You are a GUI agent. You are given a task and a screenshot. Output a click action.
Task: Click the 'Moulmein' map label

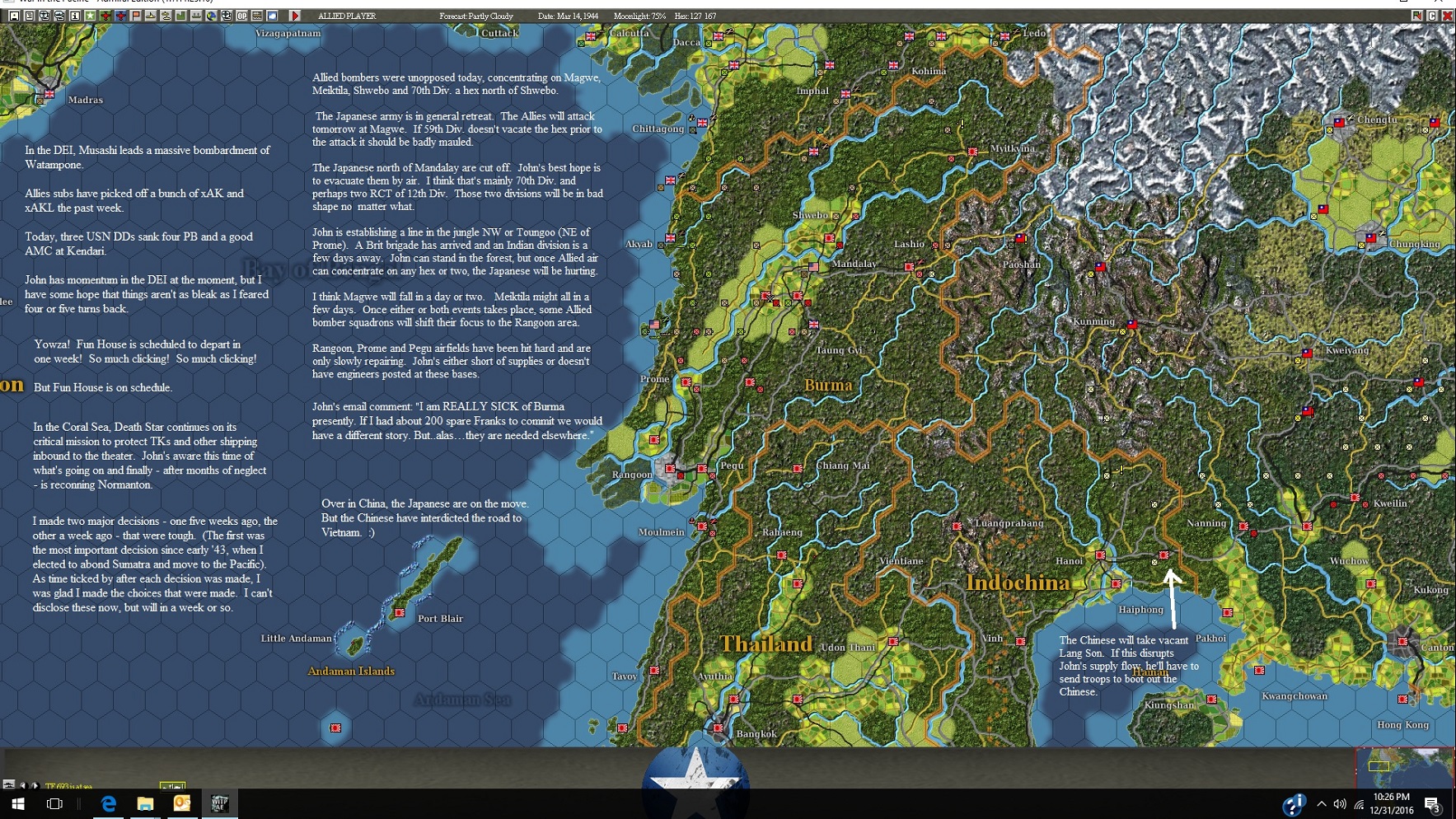662,531
